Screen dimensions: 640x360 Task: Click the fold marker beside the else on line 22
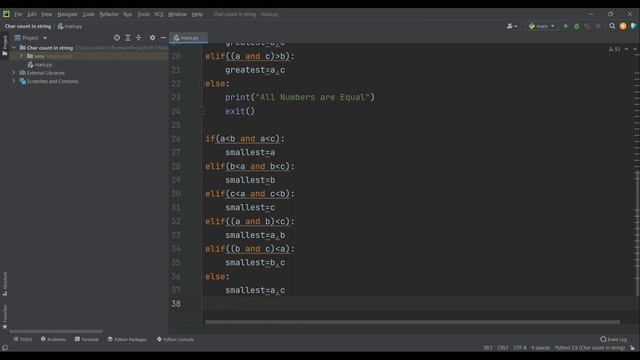coord(202,84)
